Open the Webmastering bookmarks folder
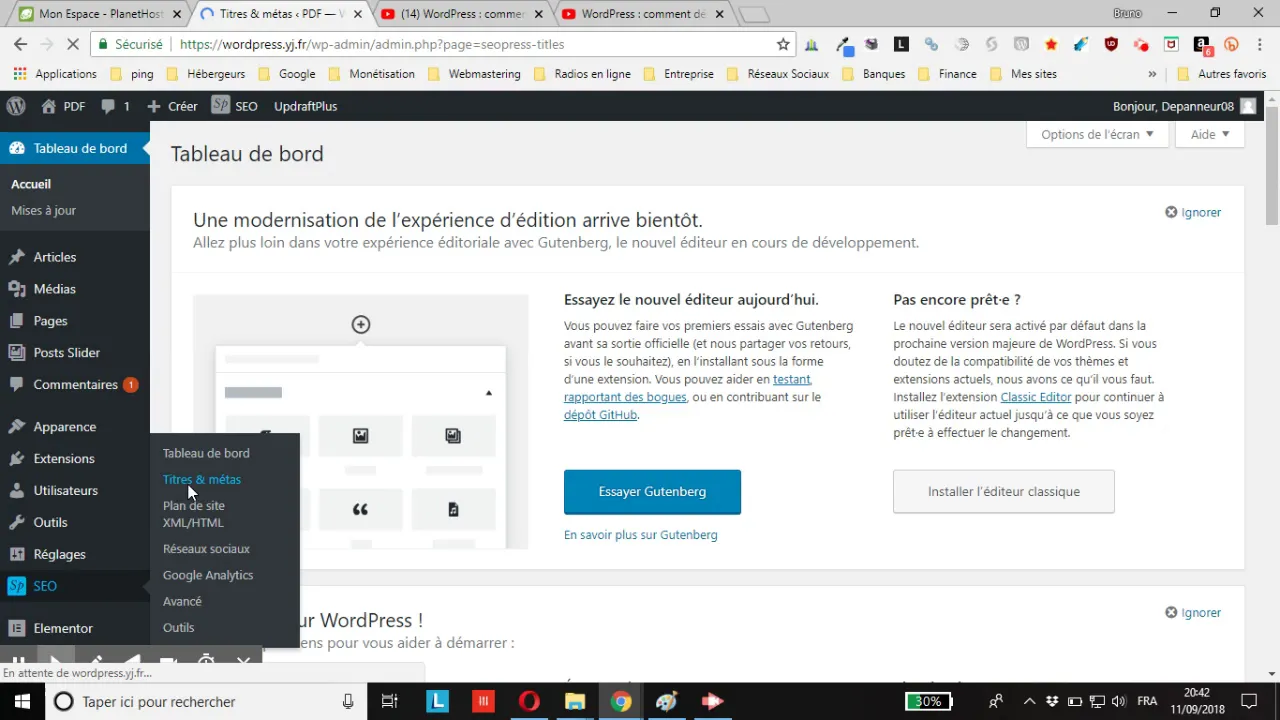1280x720 pixels. (475, 74)
